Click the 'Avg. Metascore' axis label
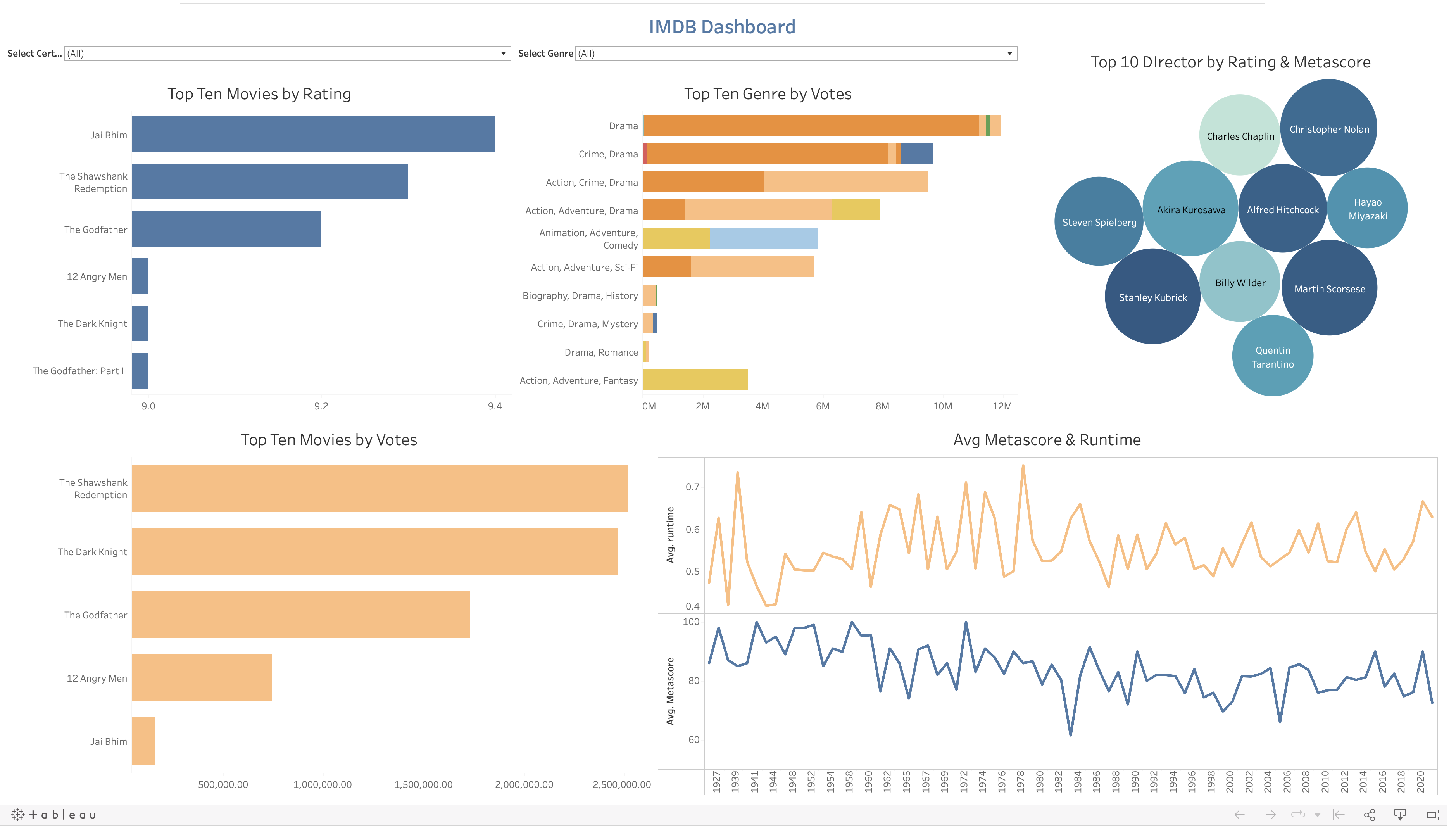This screenshot has height=829, width=1456. [x=671, y=691]
